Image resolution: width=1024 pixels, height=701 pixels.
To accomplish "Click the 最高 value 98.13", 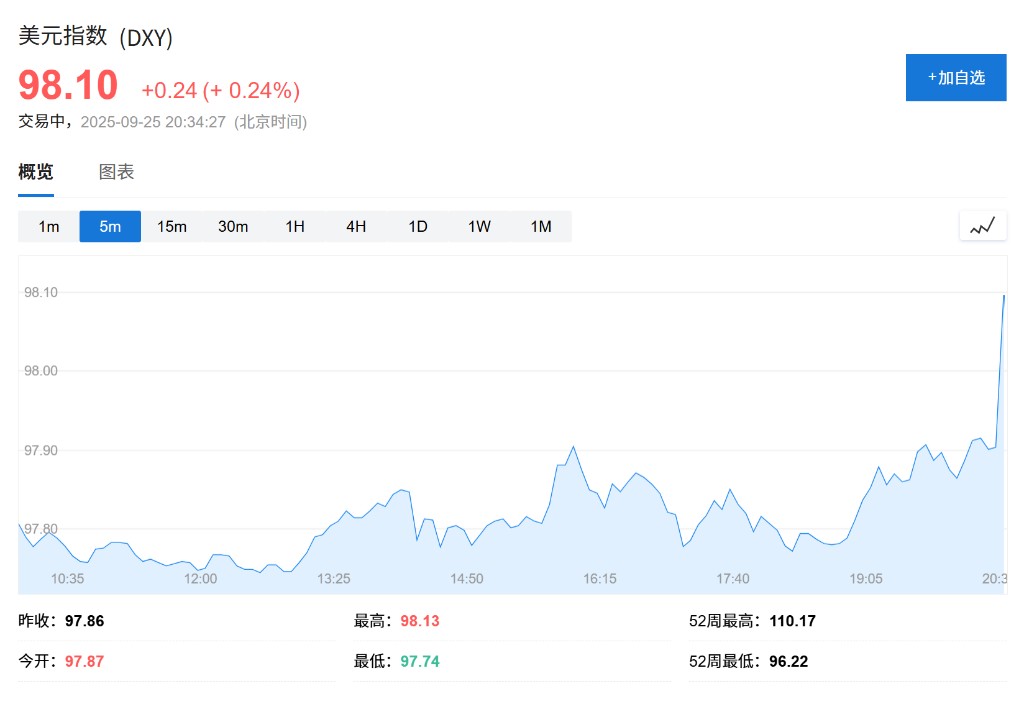I will (x=419, y=621).
